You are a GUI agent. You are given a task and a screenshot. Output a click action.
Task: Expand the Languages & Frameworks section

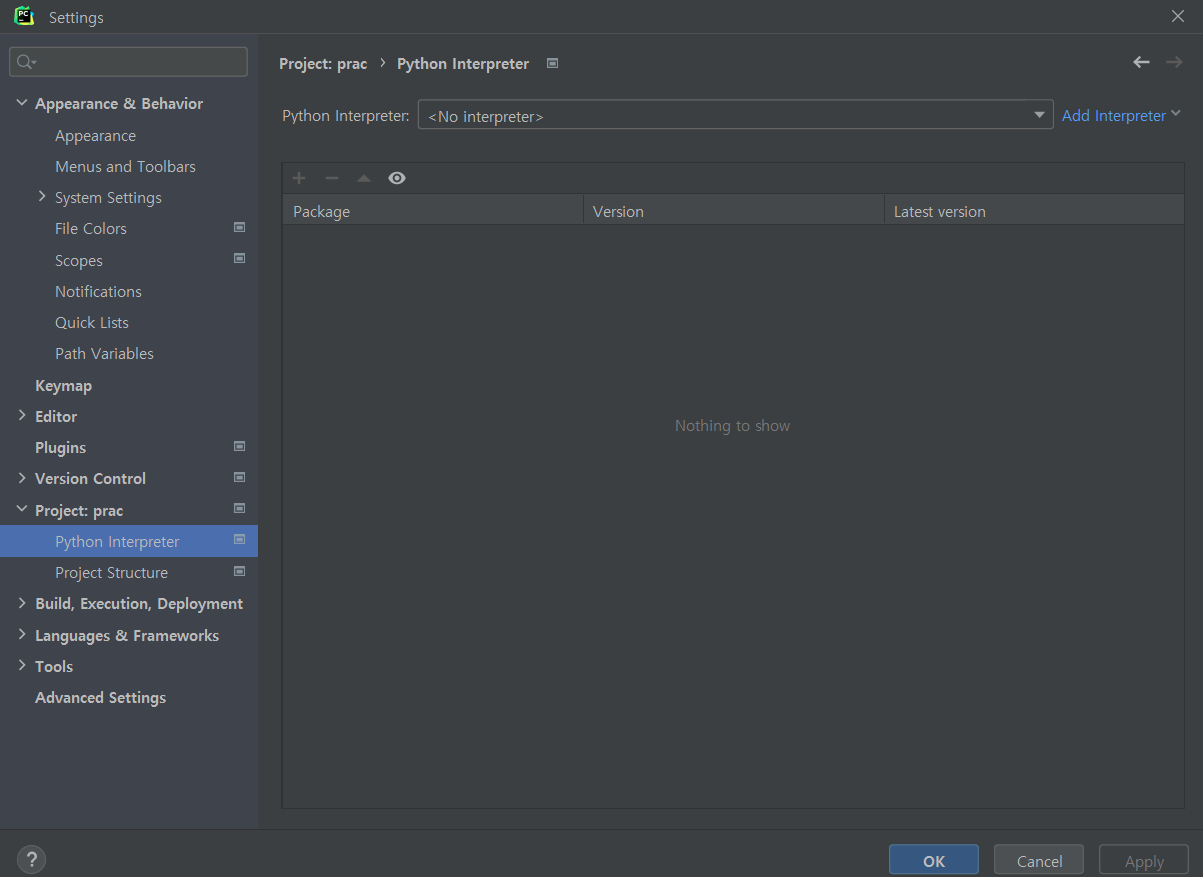point(22,635)
